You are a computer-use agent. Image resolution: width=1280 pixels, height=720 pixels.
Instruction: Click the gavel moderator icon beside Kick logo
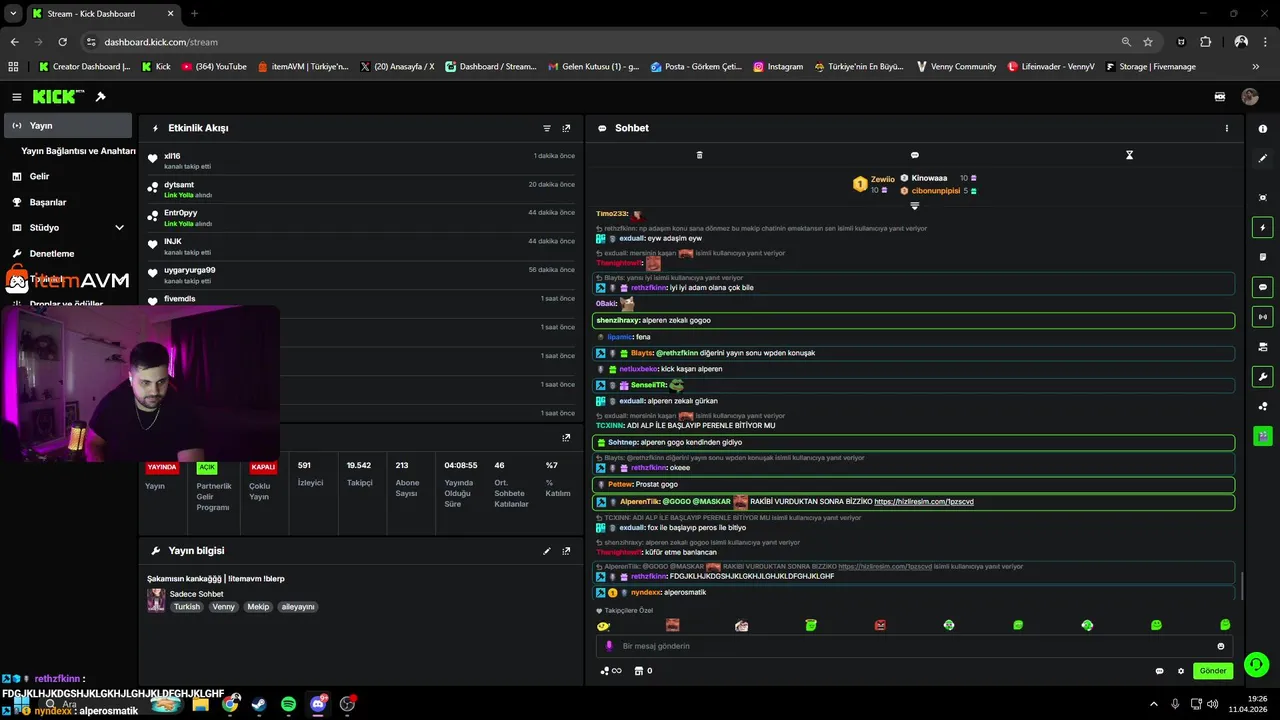100,97
